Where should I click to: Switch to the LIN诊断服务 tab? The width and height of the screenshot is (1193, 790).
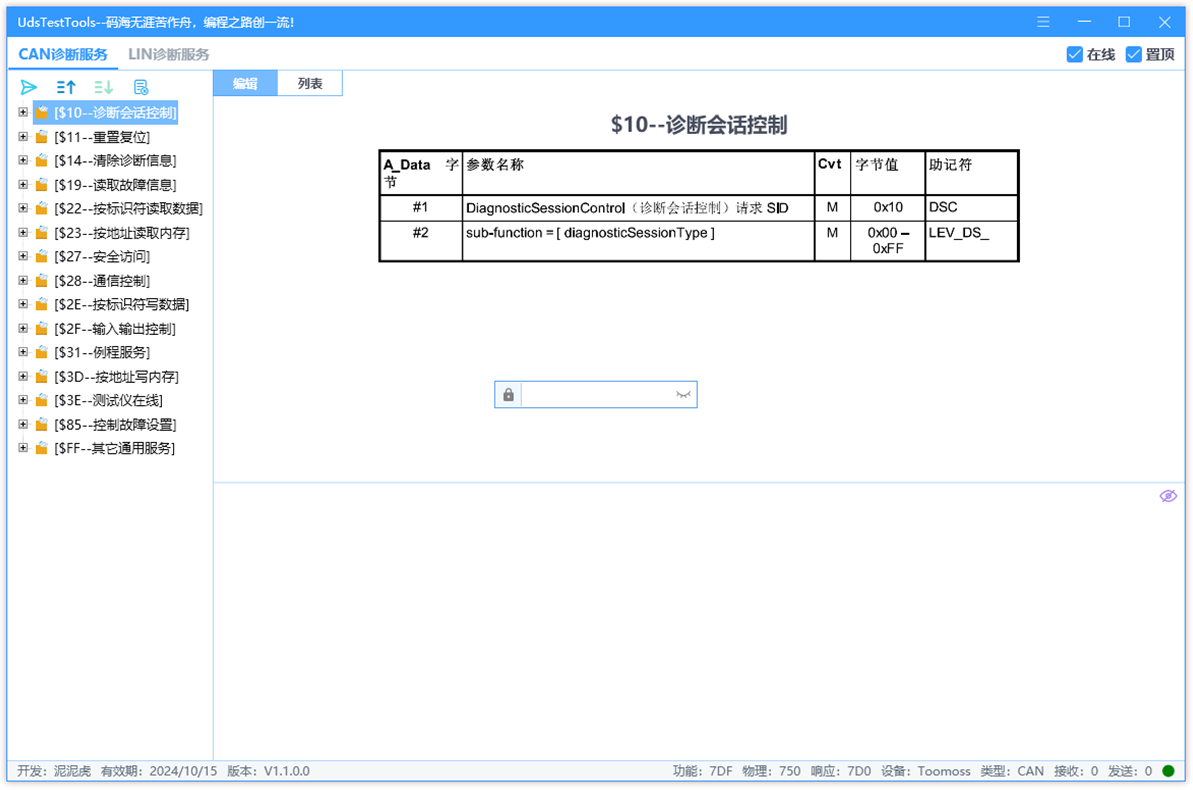[x=168, y=54]
